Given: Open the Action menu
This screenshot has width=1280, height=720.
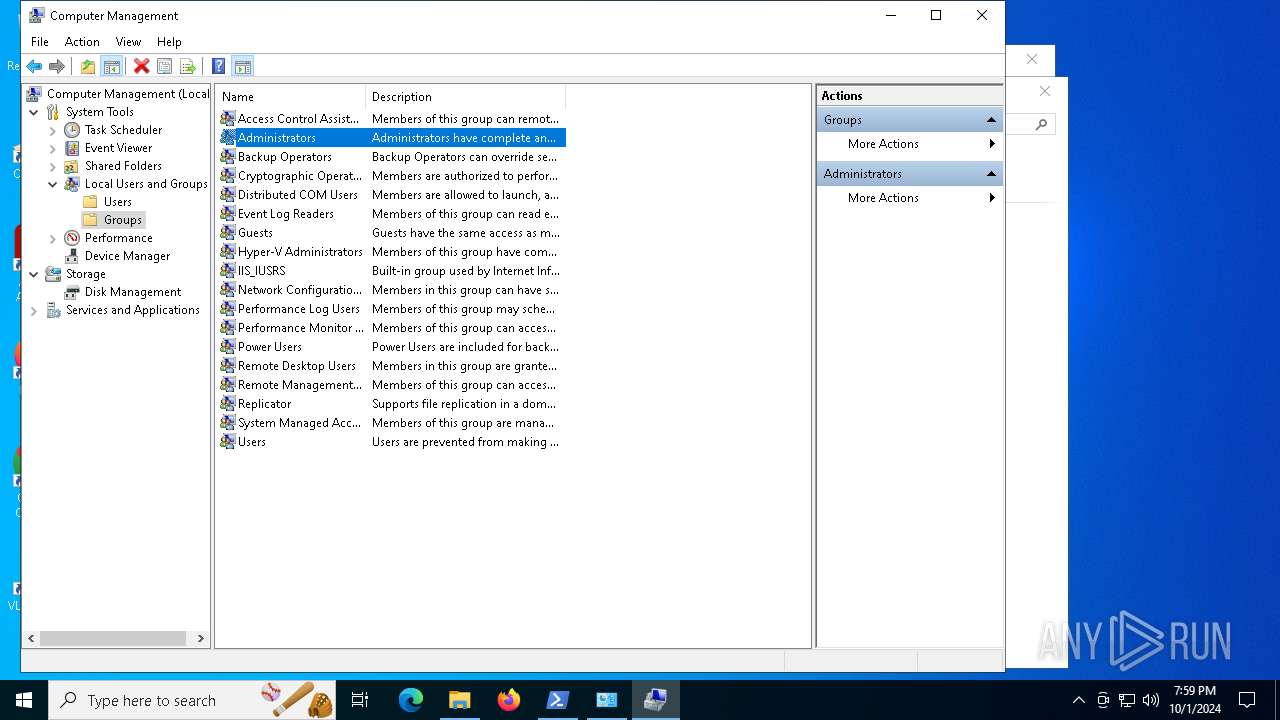Looking at the screenshot, I should point(82,42).
